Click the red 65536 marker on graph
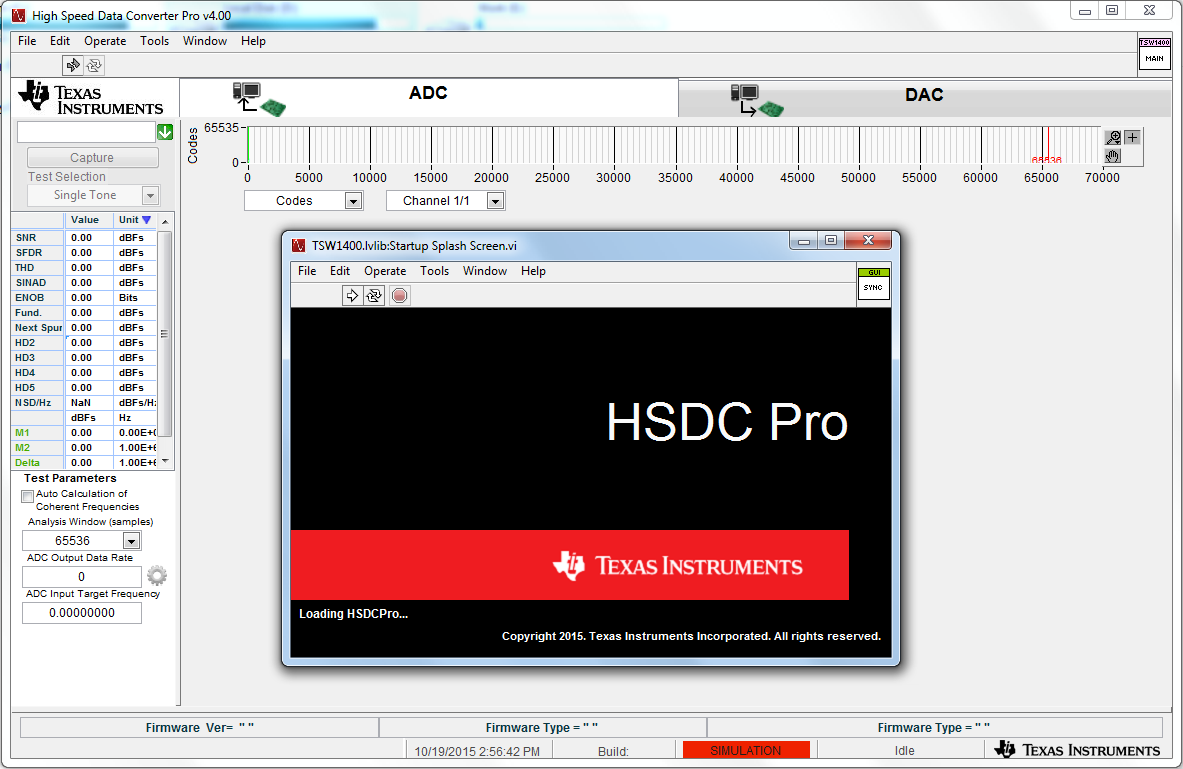The height and width of the screenshot is (769, 1183). coord(1047,160)
